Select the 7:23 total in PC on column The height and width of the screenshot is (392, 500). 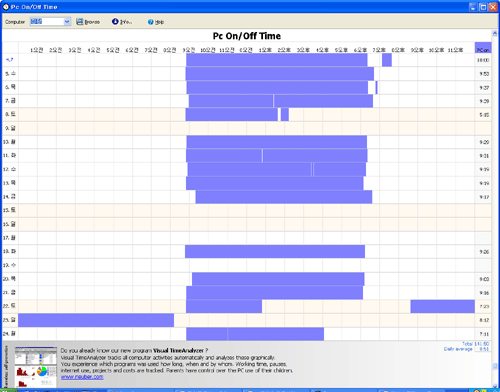pyautogui.click(x=484, y=306)
